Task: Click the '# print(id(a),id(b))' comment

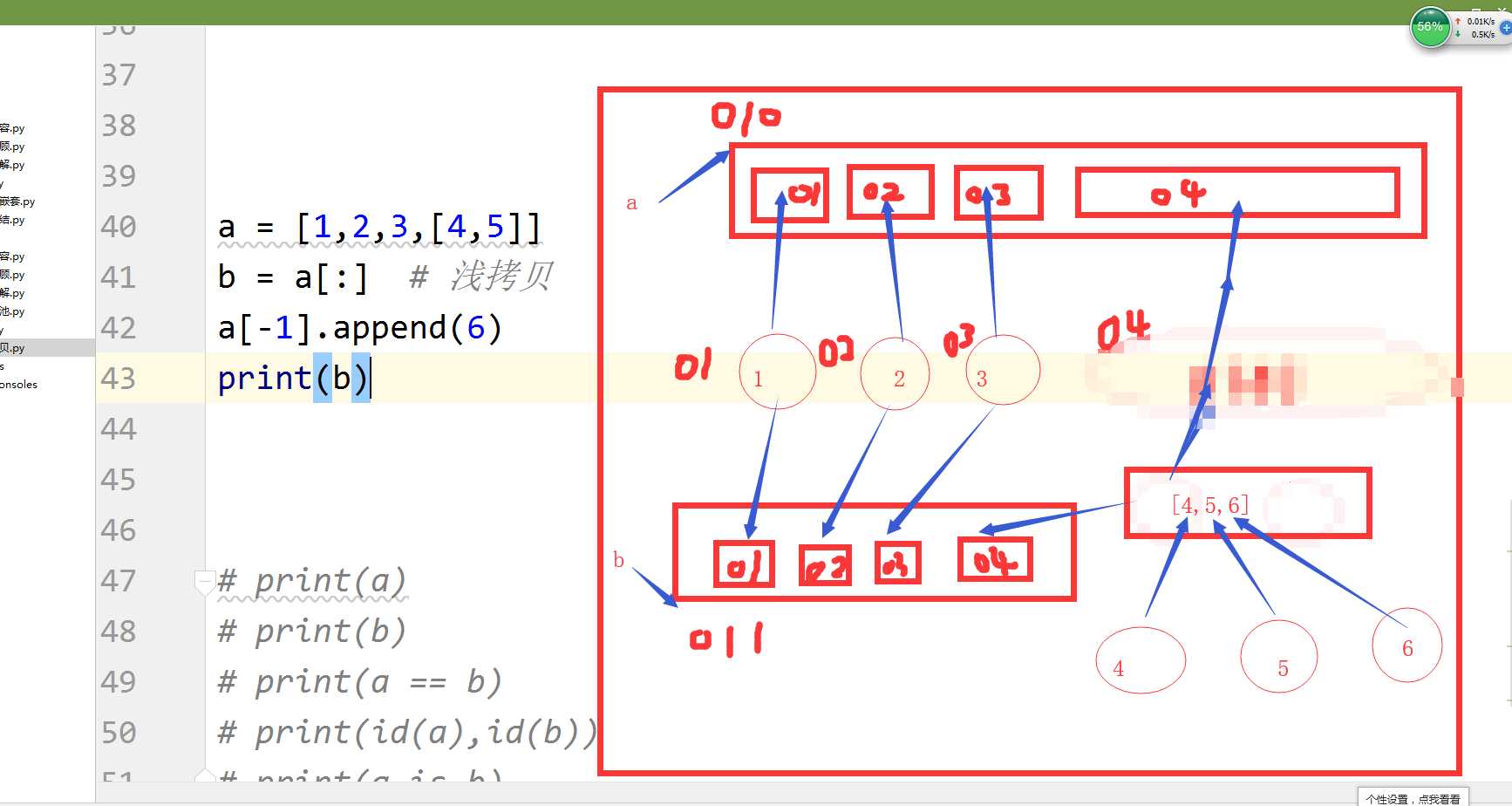Action: [407, 733]
